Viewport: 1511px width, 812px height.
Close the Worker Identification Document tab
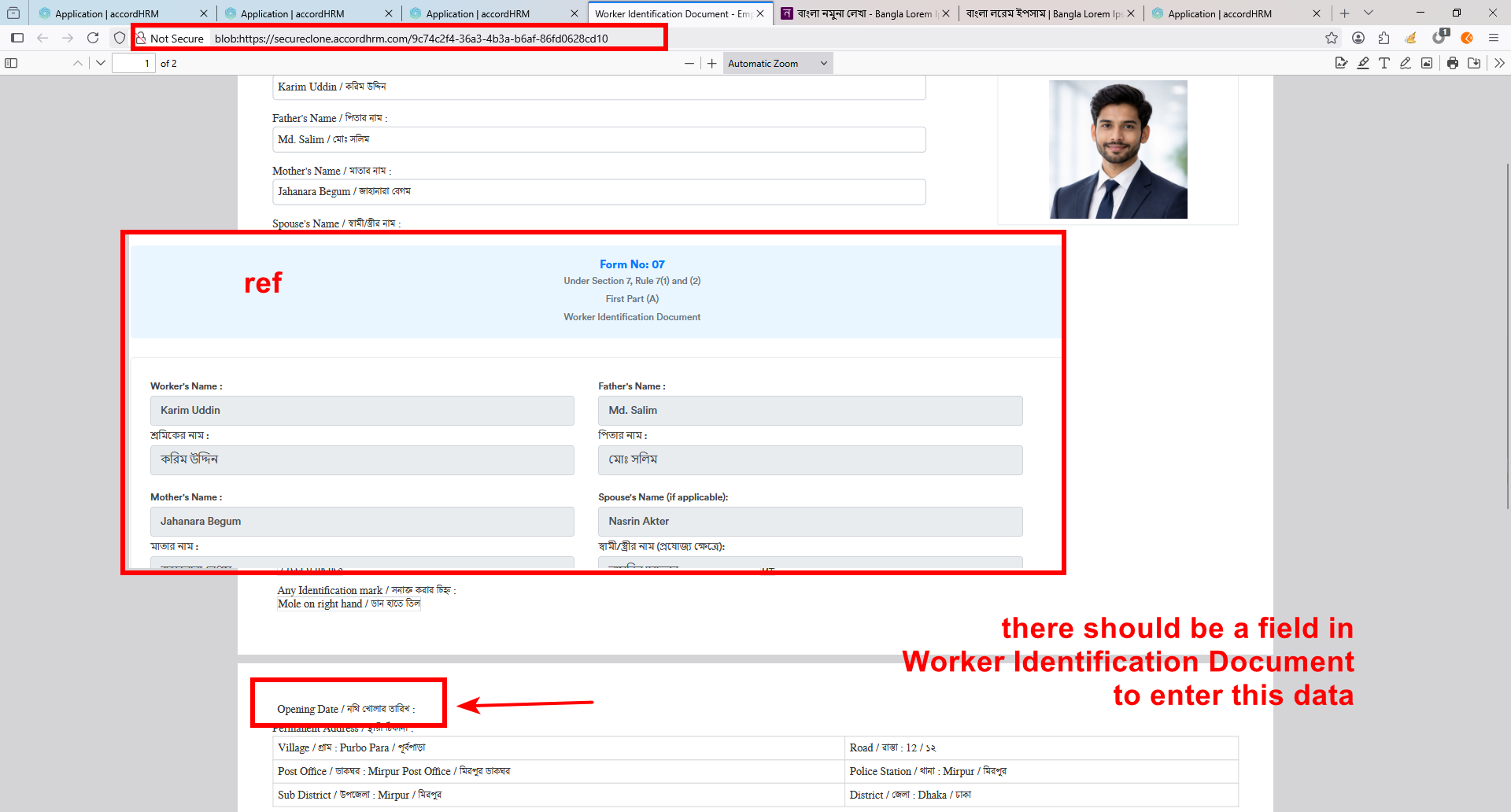pyautogui.click(x=760, y=13)
